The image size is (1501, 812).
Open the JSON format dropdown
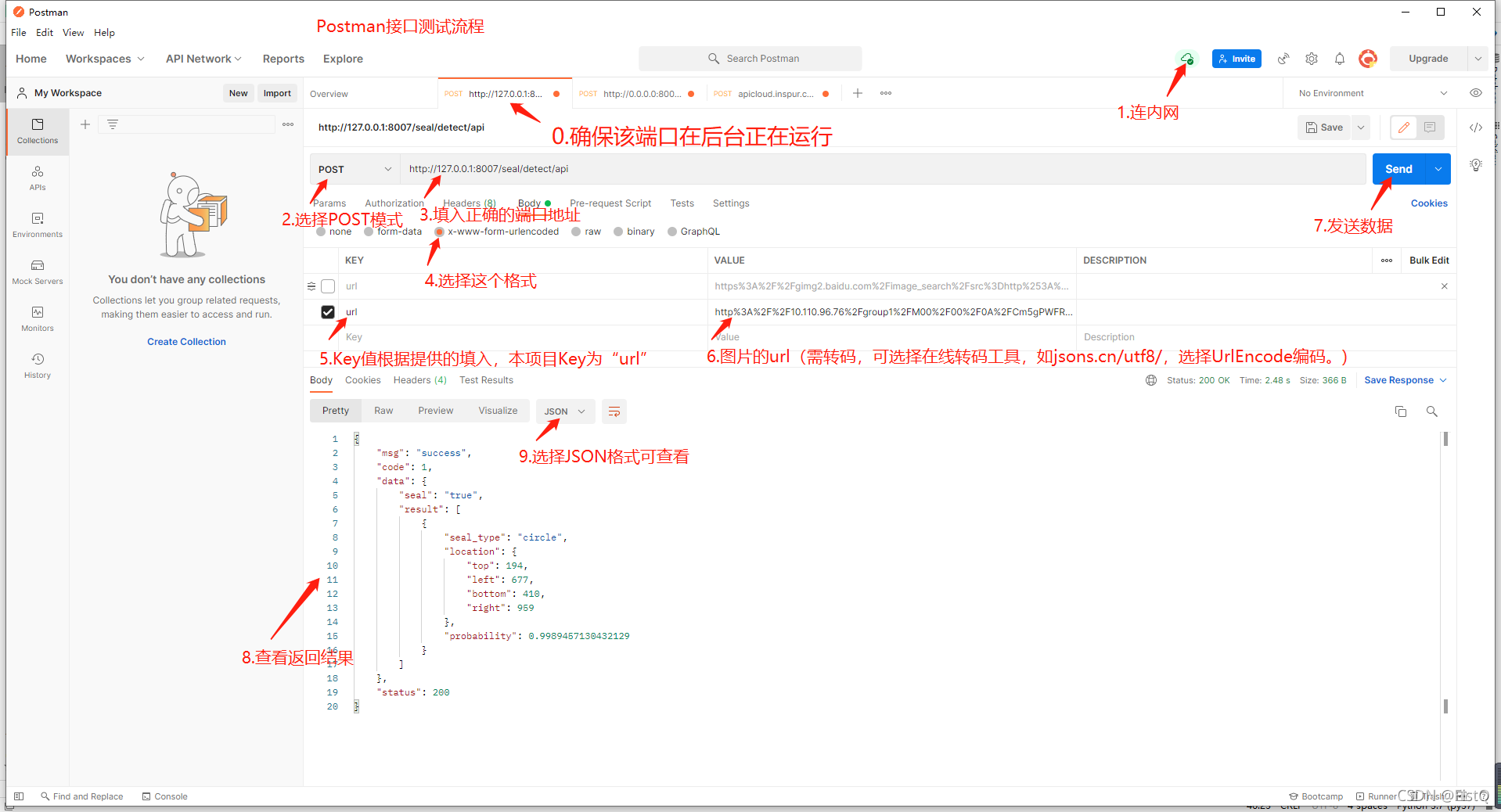pos(565,411)
